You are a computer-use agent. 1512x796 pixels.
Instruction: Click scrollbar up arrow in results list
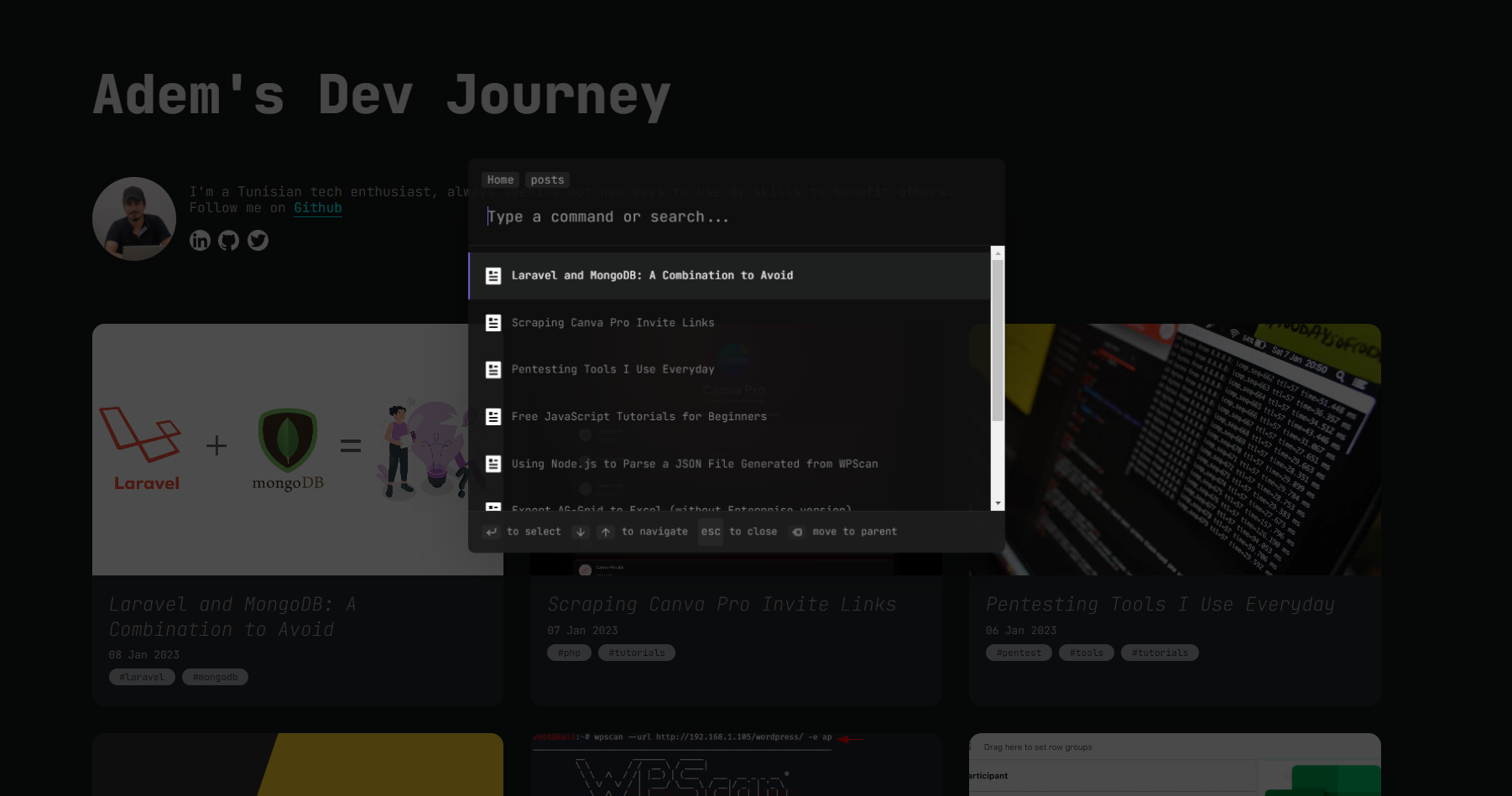pyautogui.click(x=998, y=252)
